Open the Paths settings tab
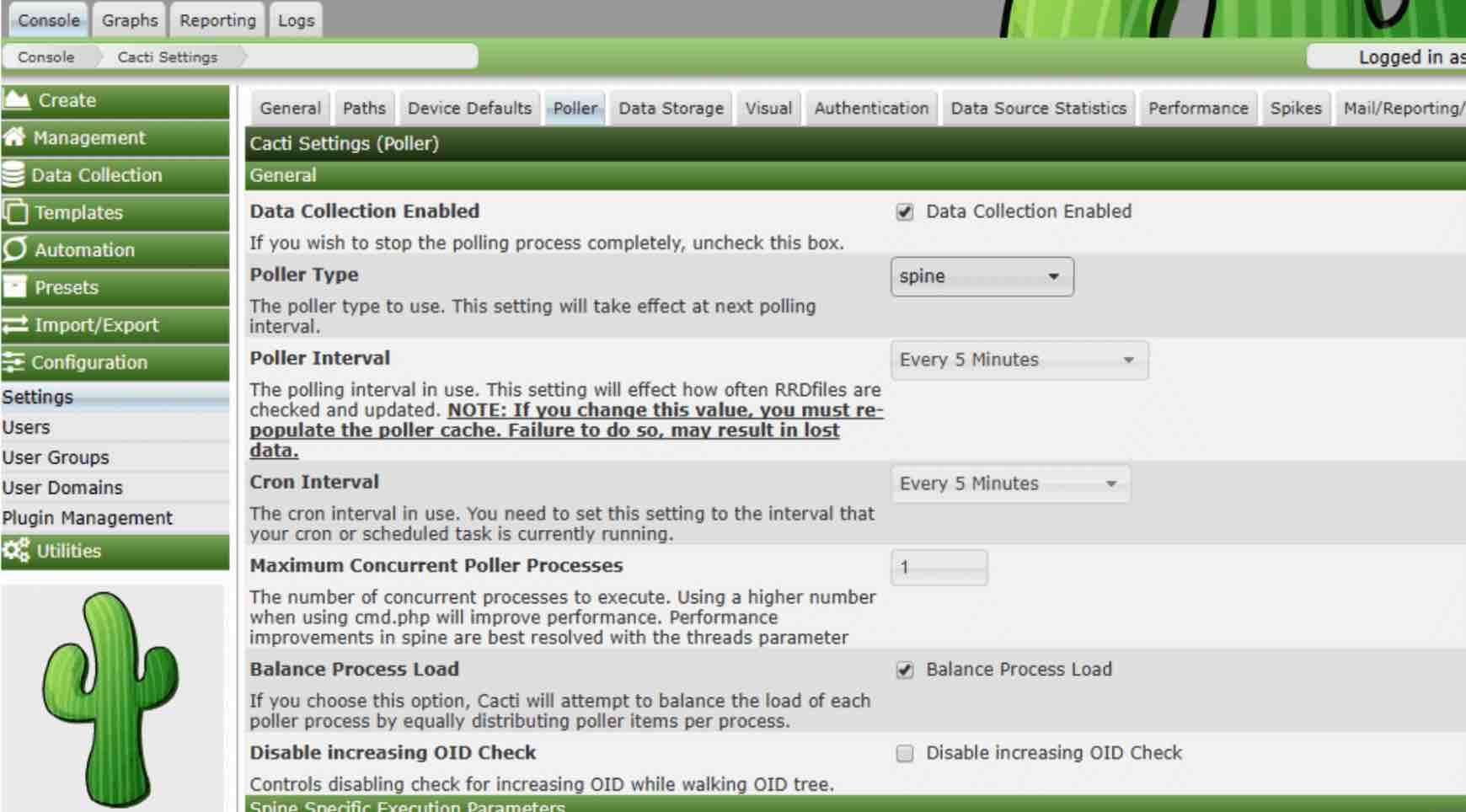The height and width of the screenshot is (812, 1466). tap(364, 109)
